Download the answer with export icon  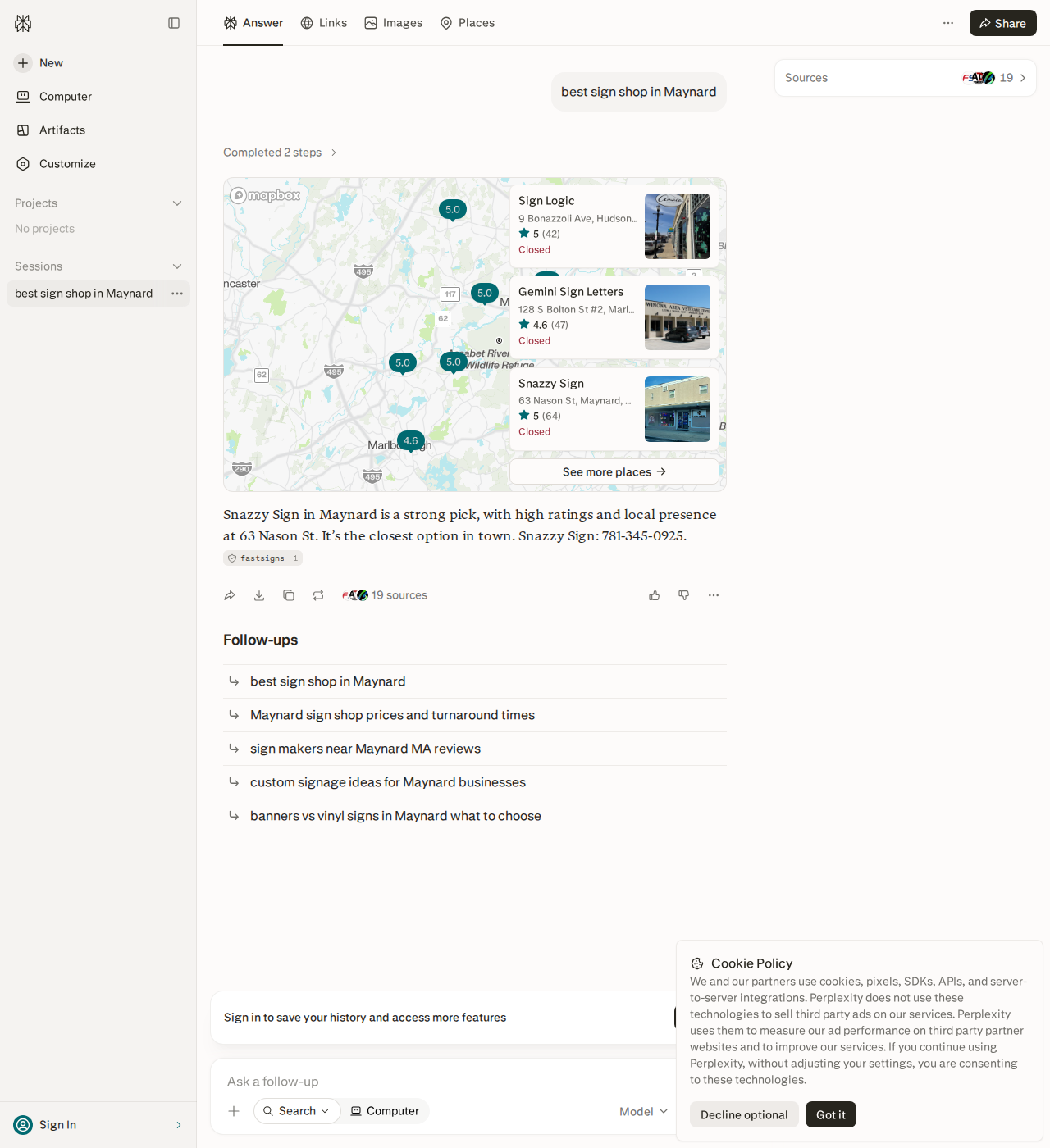[x=259, y=595]
